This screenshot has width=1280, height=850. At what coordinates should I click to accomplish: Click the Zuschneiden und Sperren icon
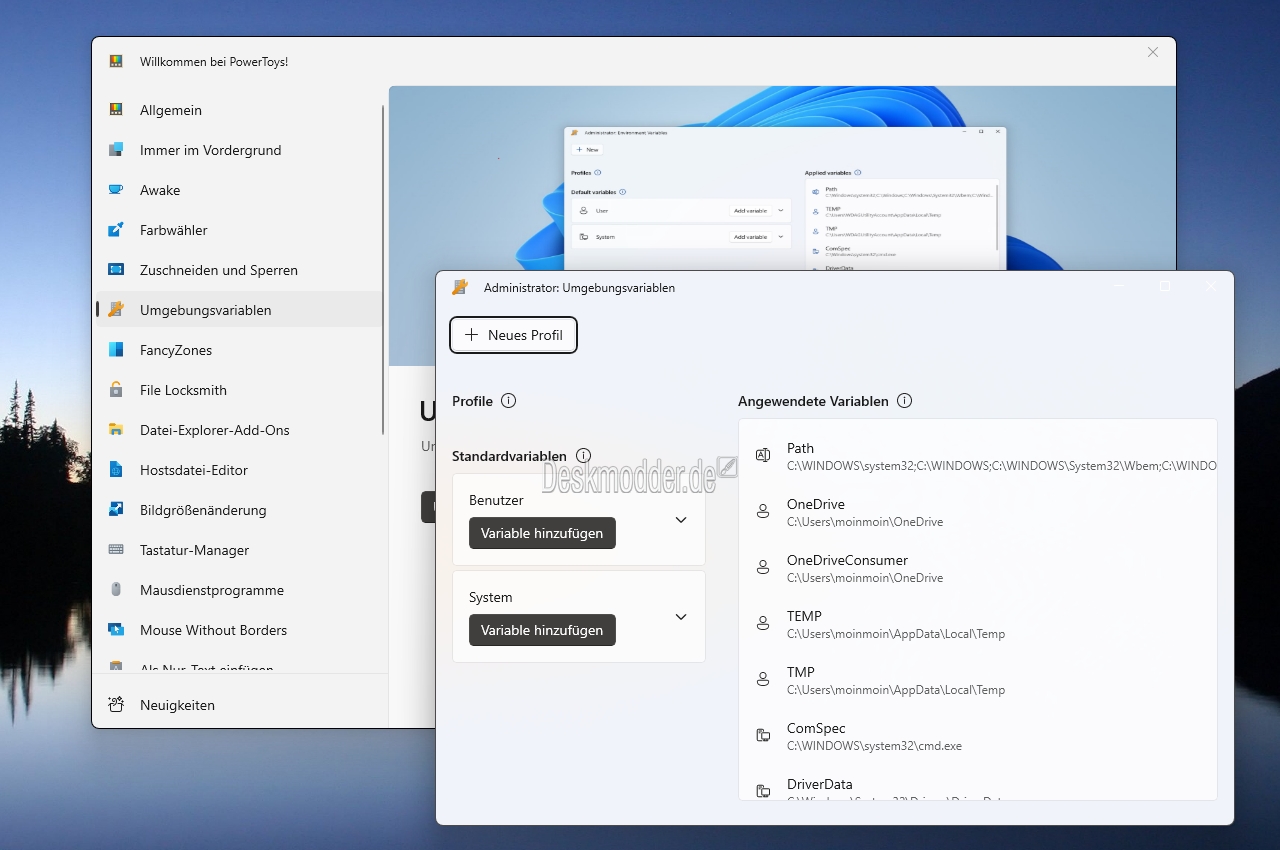pos(116,270)
